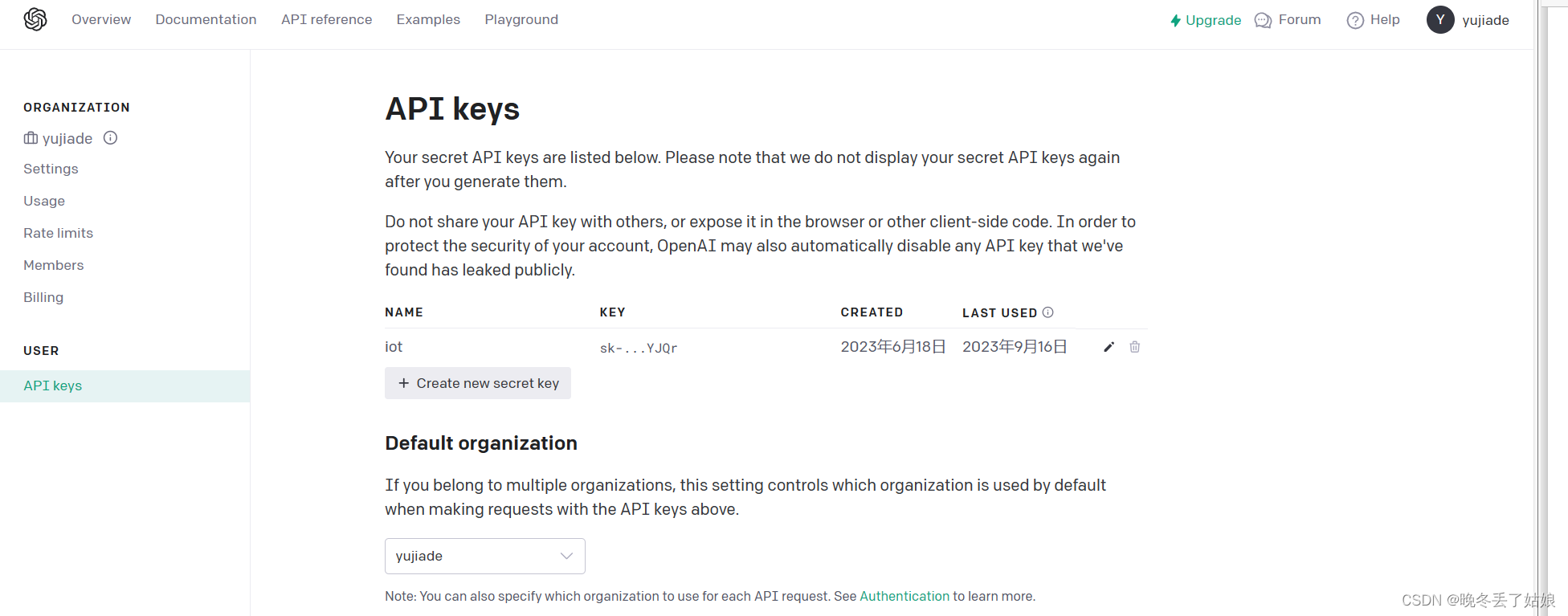Viewport: 1568px width, 616px height.
Task: Click the NAME column header
Action: (x=404, y=312)
